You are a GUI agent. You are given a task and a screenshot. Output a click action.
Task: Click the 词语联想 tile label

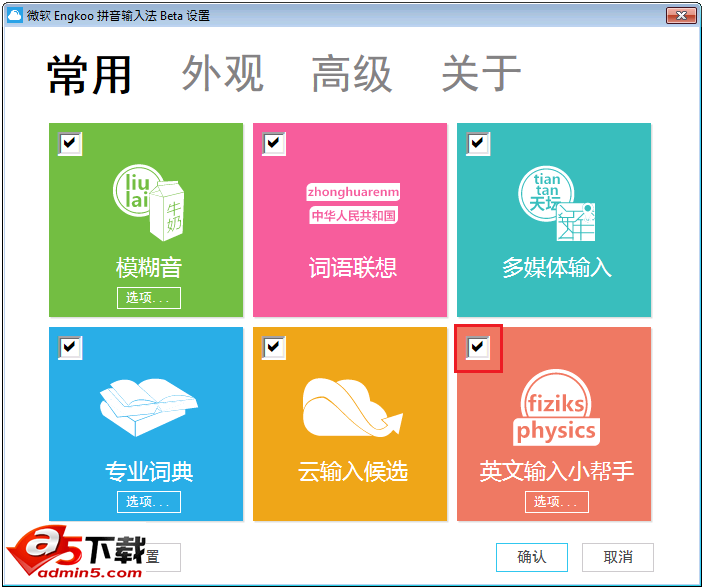pos(353,268)
